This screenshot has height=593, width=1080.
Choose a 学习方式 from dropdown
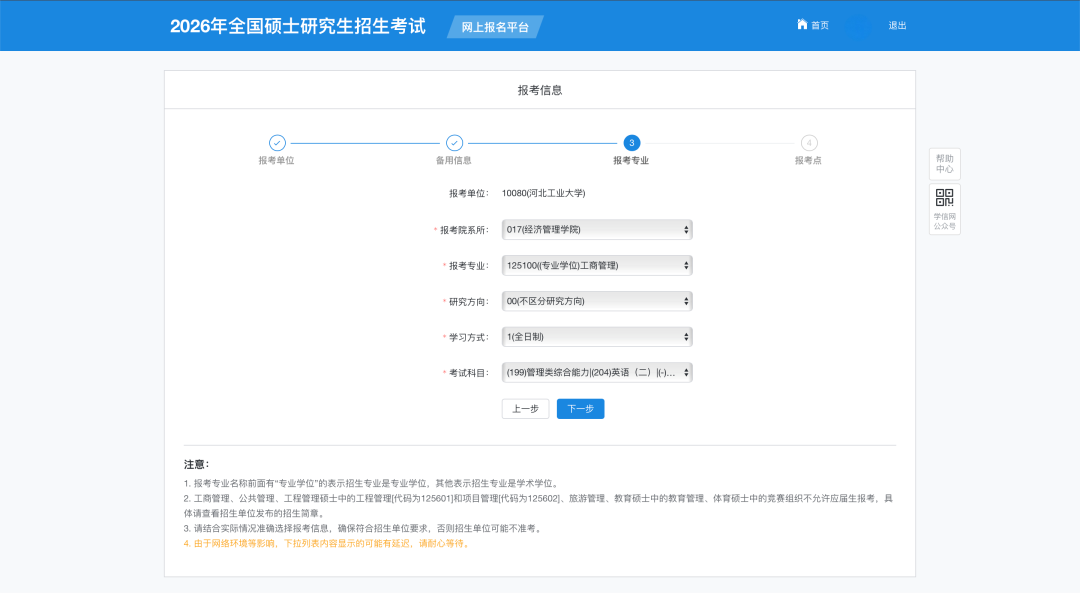(597, 337)
